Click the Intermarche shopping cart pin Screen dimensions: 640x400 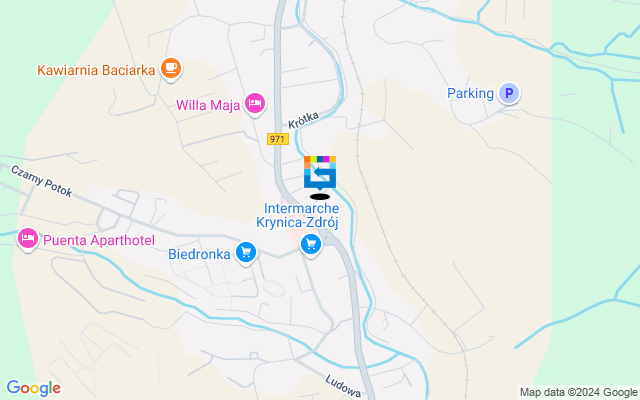tap(311, 245)
